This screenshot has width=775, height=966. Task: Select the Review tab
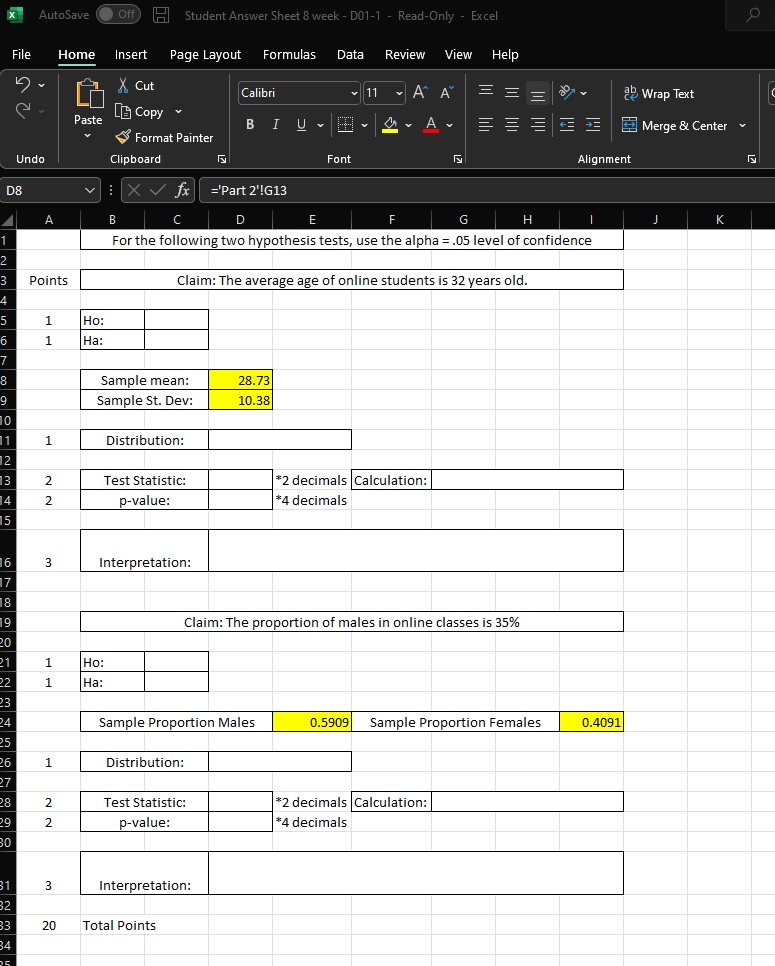click(405, 54)
